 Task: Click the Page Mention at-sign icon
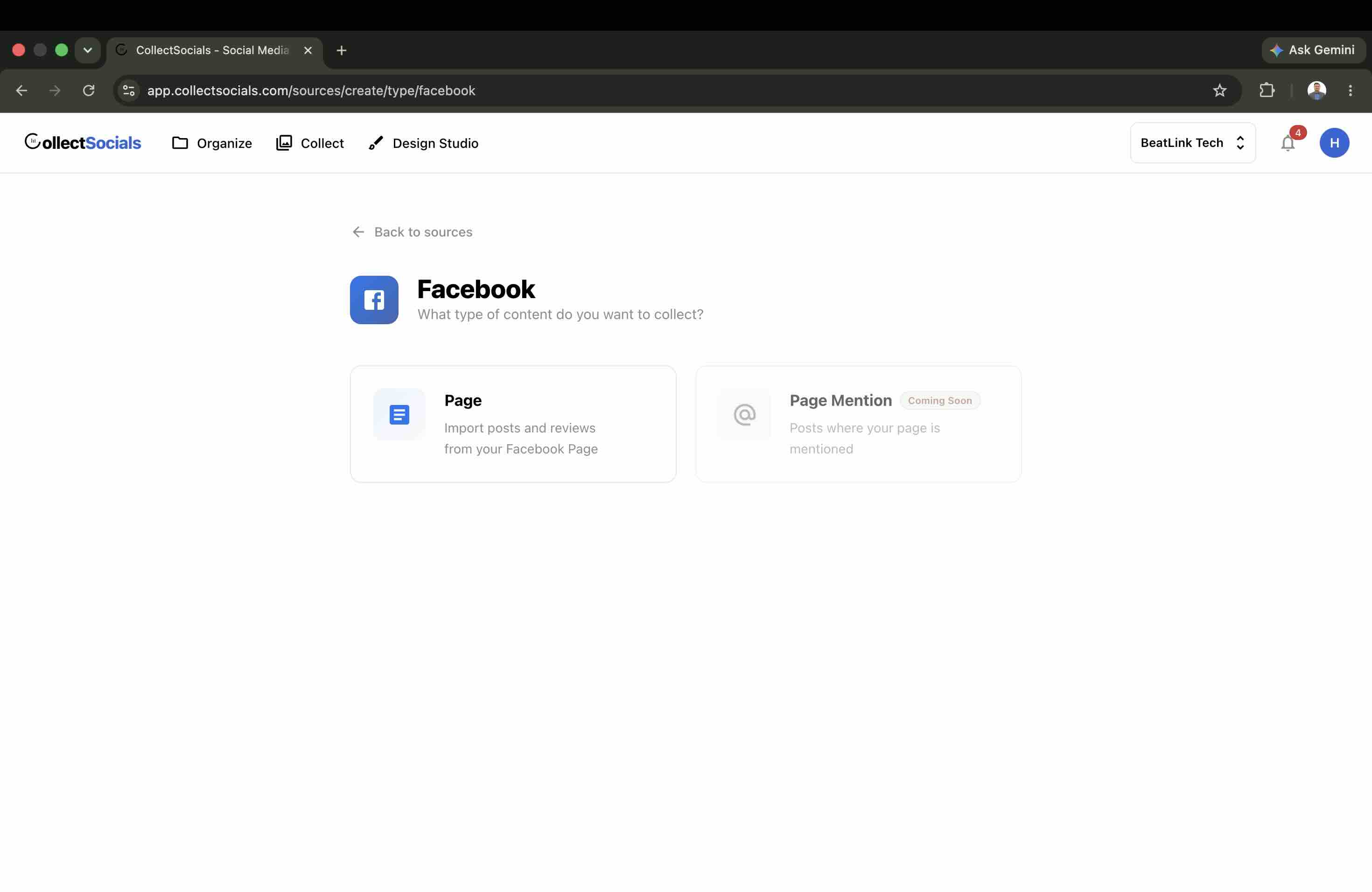(x=744, y=414)
